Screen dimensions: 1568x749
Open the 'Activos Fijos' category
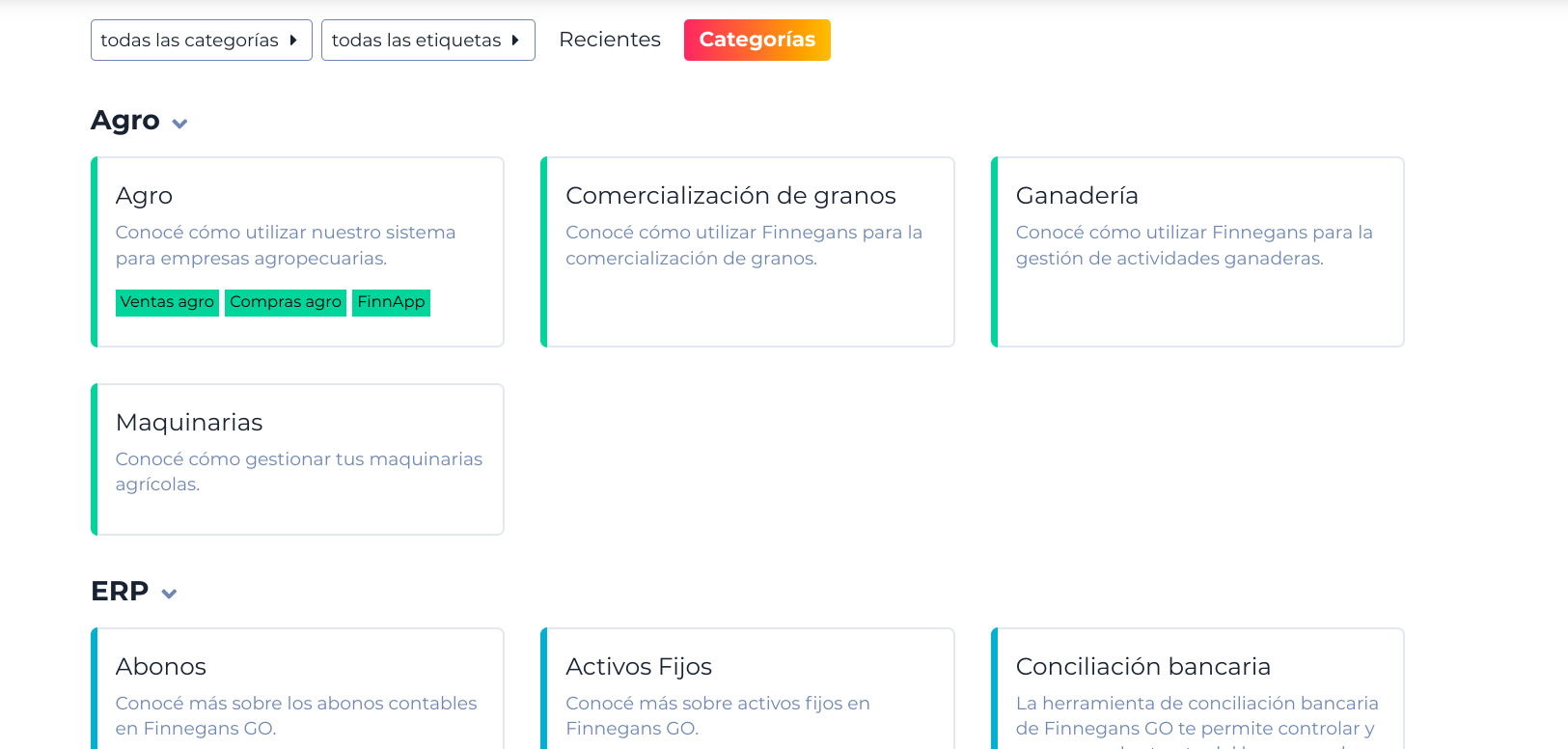click(639, 667)
